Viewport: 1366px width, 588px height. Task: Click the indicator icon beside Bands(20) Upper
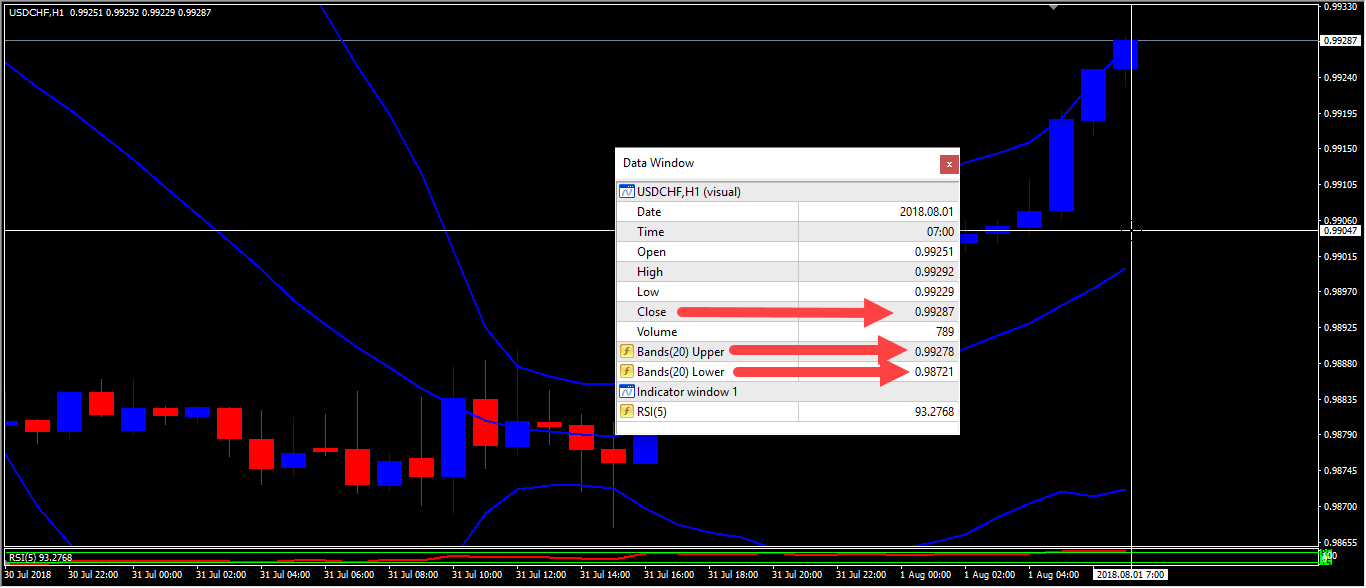click(x=627, y=351)
